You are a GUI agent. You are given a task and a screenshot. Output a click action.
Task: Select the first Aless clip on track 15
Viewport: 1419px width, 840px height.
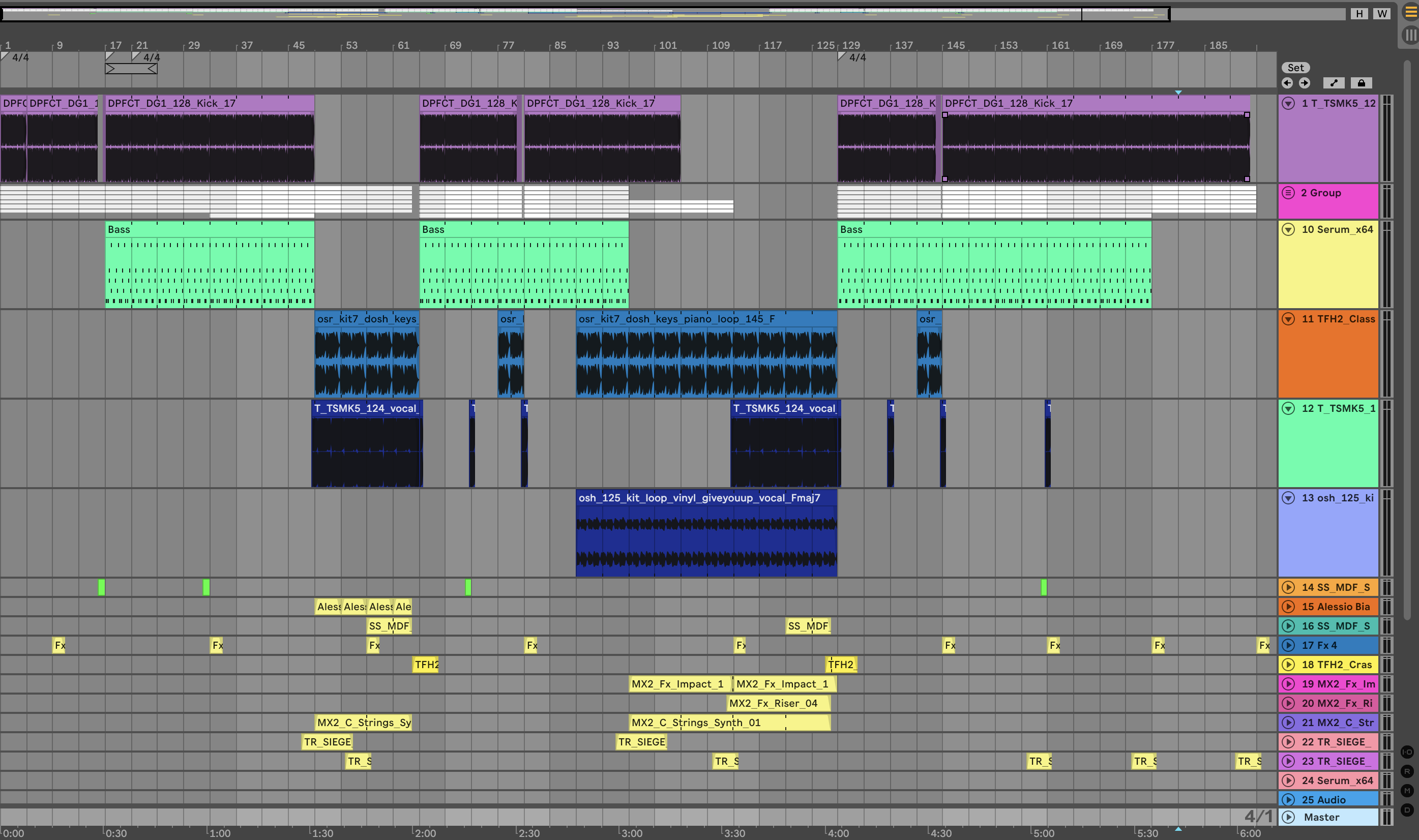pyautogui.click(x=328, y=606)
